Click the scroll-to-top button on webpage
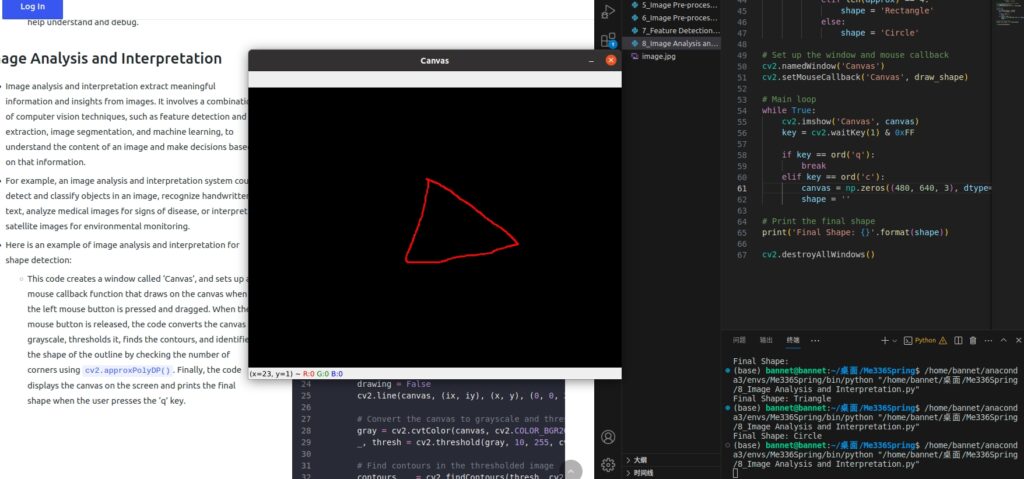1024x479 pixels. (571, 469)
